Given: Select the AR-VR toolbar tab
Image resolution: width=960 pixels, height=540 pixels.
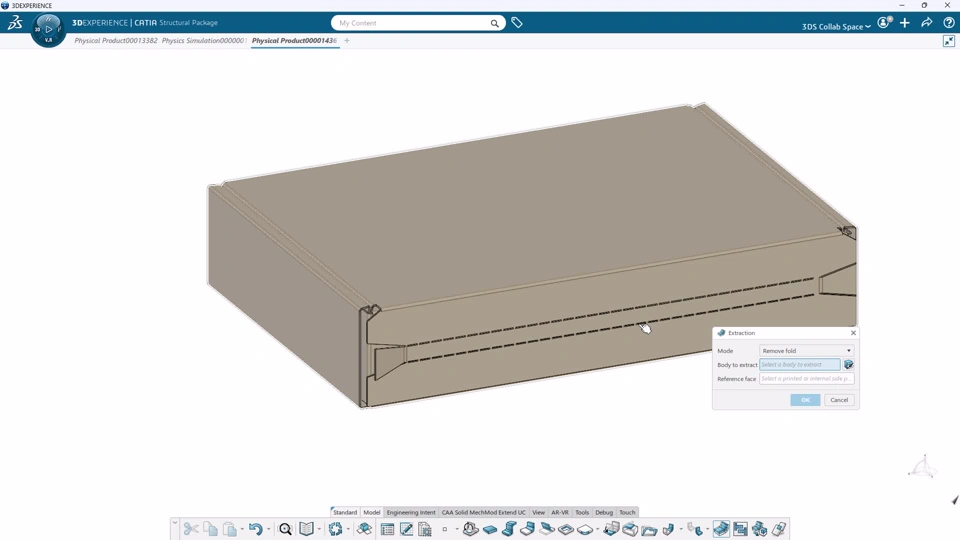Looking at the screenshot, I should (560, 512).
